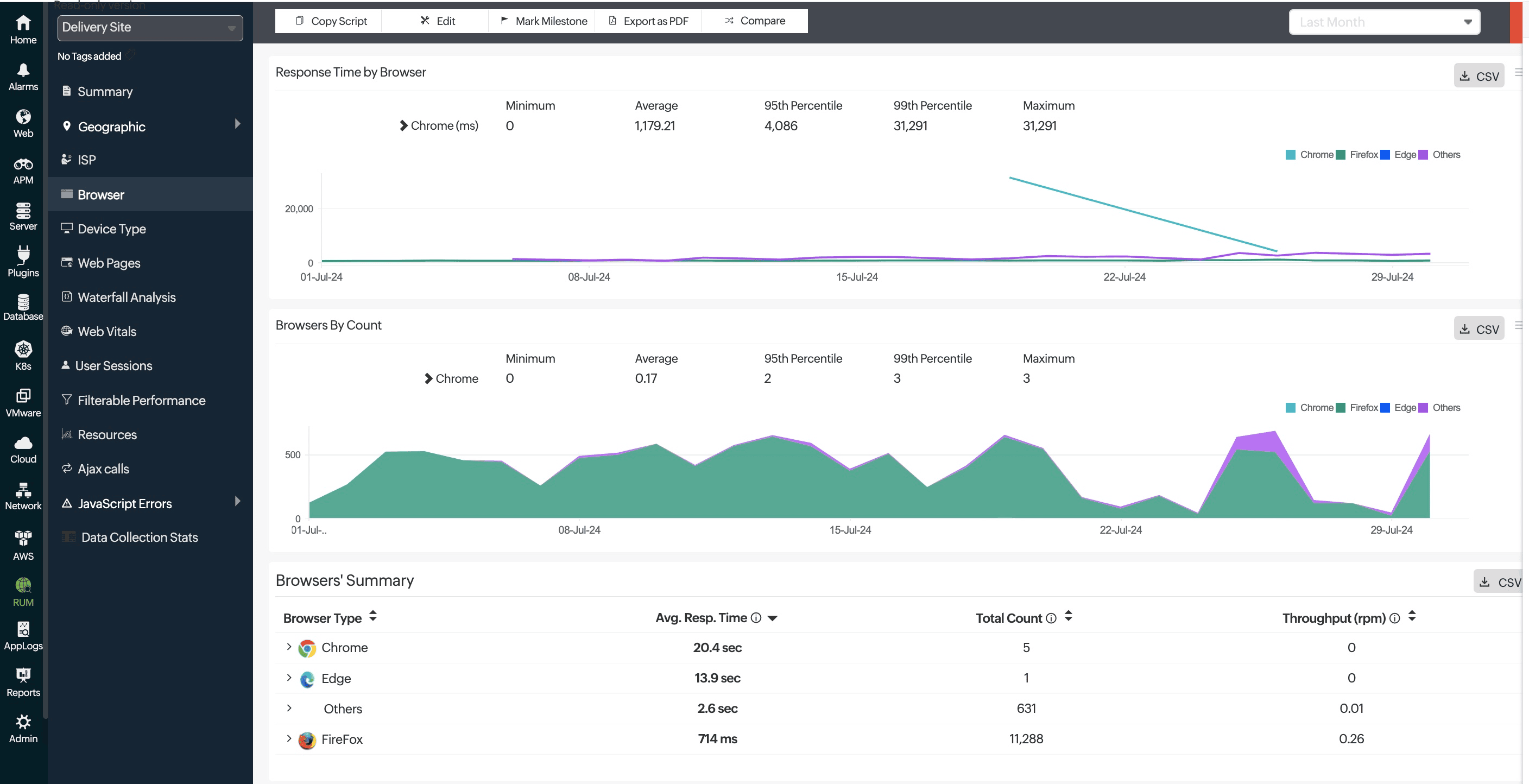Select Web Vitals in the side menu
The image size is (1529, 784).
pos(107,332)
